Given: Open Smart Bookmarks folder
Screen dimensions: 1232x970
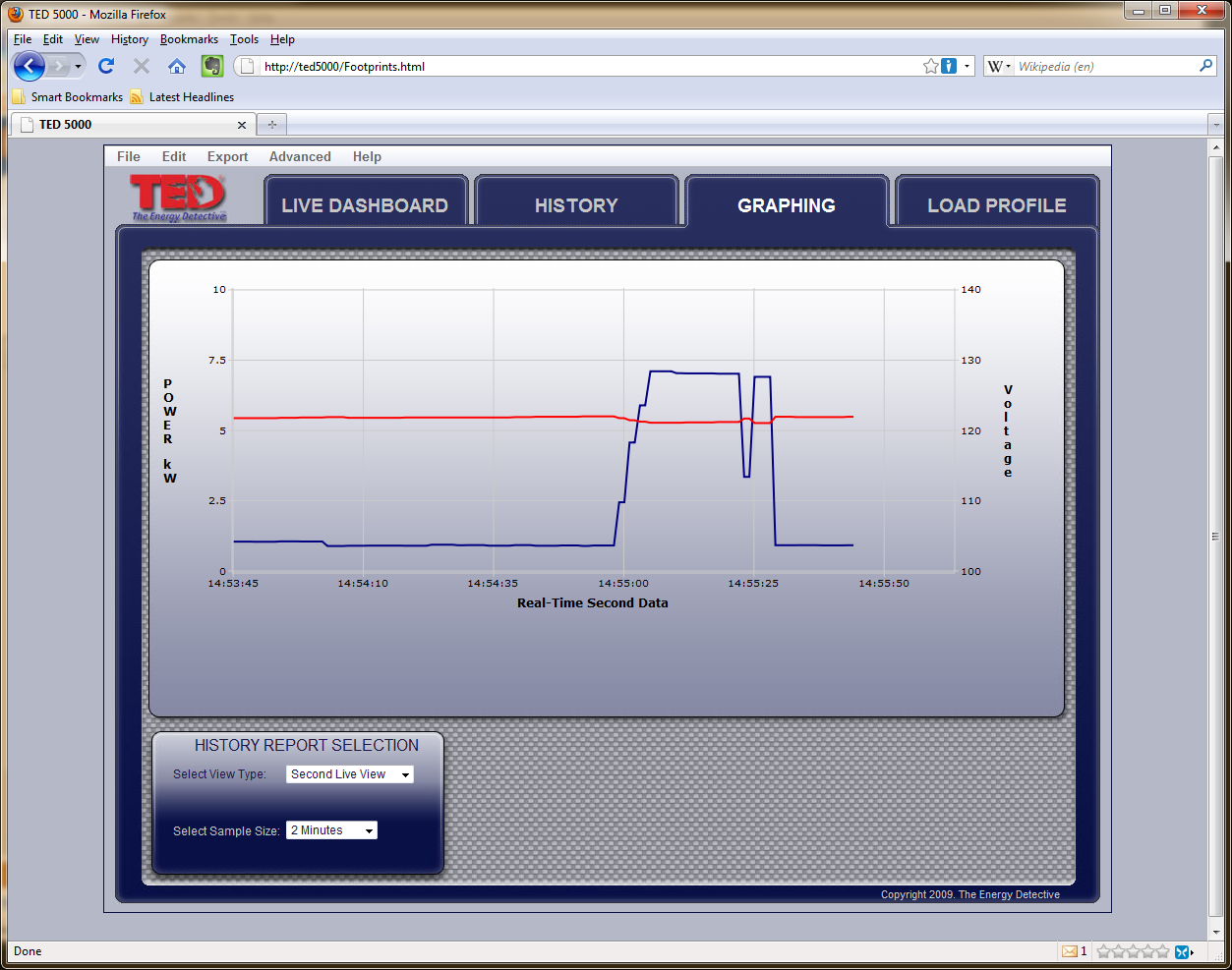Looking at the screenshot, I should (x=68, y=97).
